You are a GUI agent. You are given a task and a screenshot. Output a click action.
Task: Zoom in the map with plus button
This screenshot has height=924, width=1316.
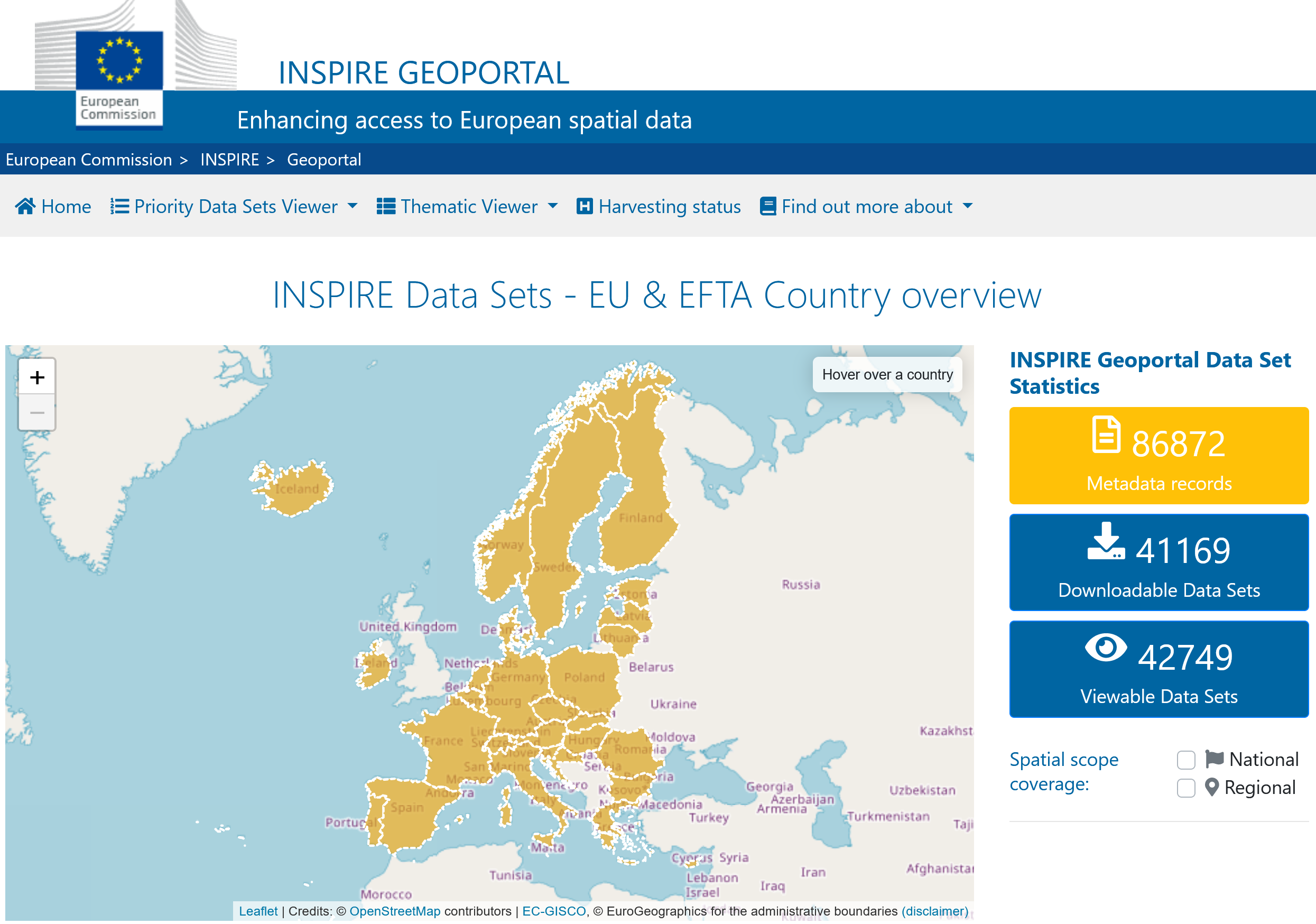click(37, 377)
